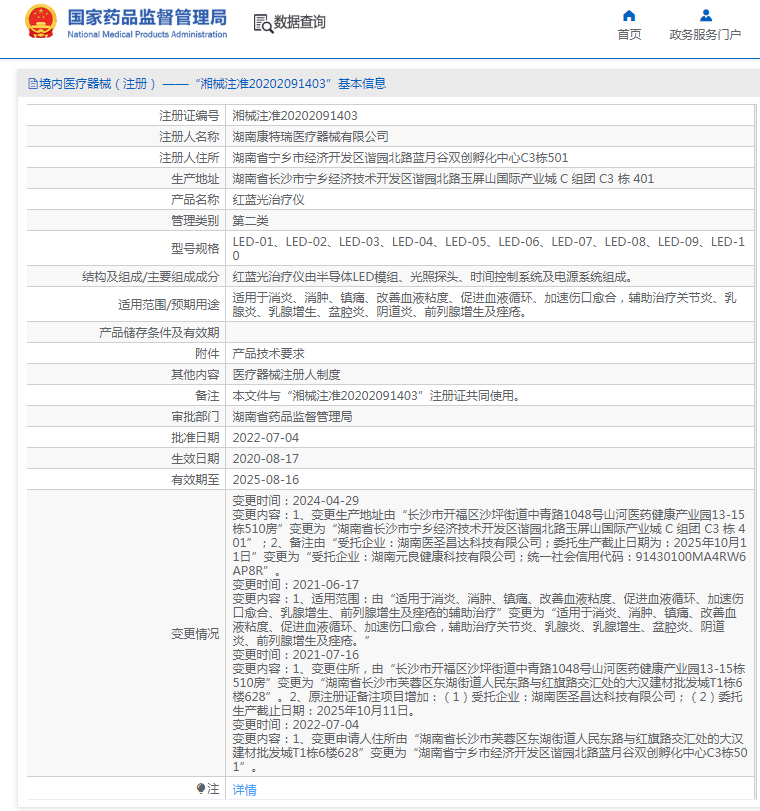Click the 适用范围 value text

(484, 305)
